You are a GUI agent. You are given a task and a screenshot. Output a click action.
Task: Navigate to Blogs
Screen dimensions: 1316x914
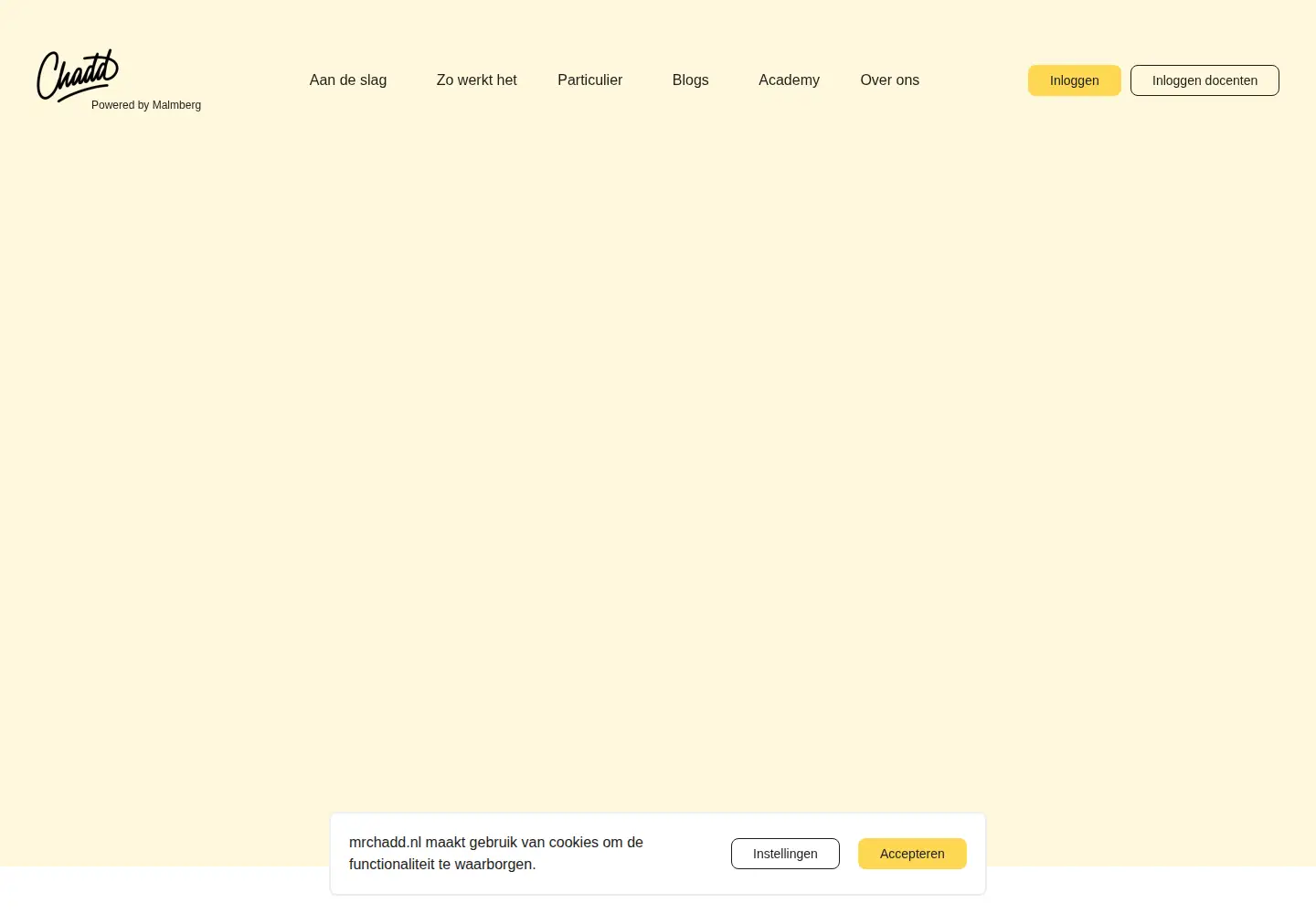pos(690,80)
